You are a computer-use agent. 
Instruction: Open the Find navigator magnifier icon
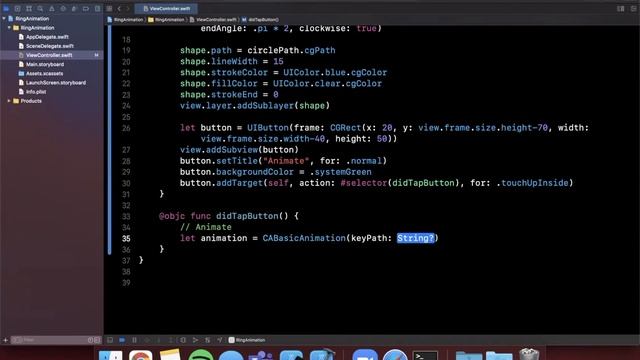tap(40, 9)
